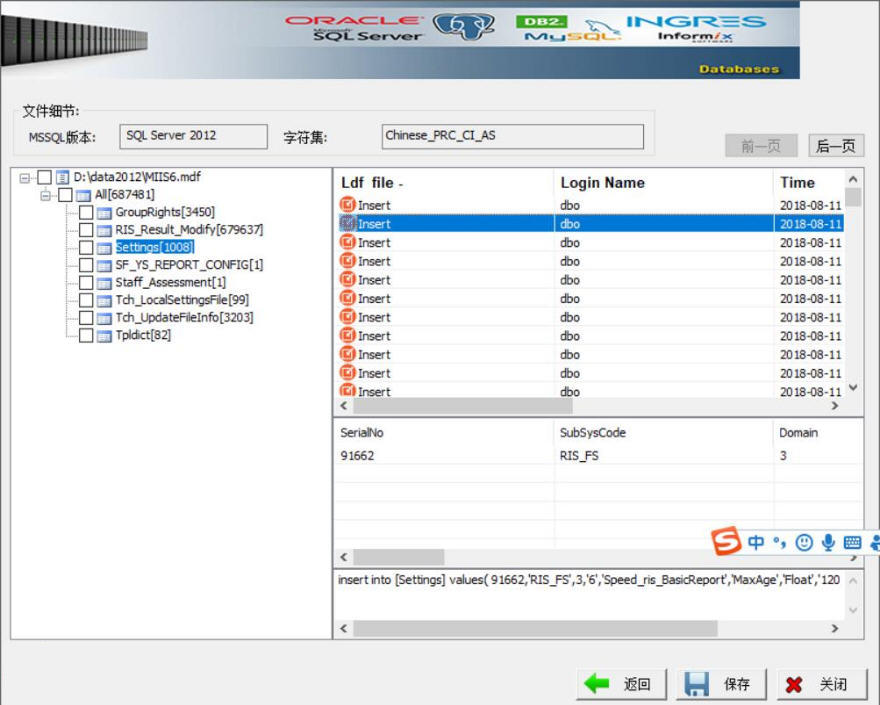Viewport: 880px width, 705px height.
Task: Collapse the All[687481] tree node
Action: [45, 195]
